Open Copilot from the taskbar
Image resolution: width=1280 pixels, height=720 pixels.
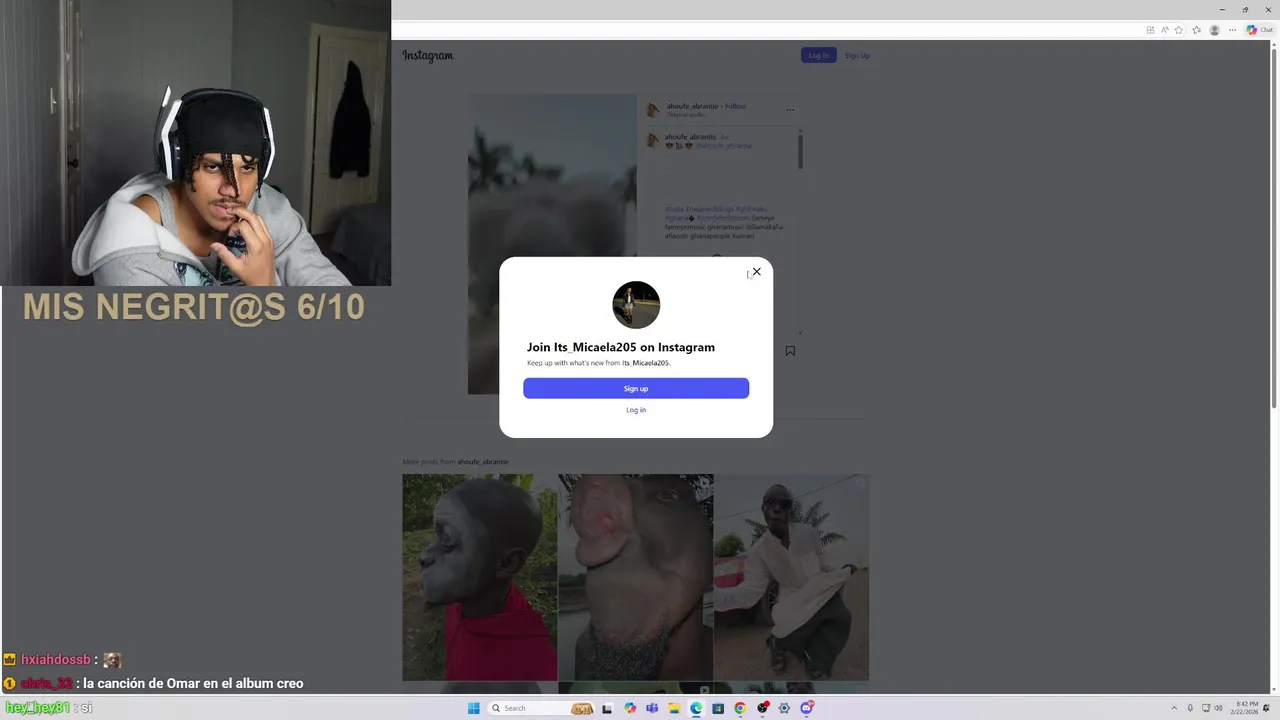click(630, 708)
